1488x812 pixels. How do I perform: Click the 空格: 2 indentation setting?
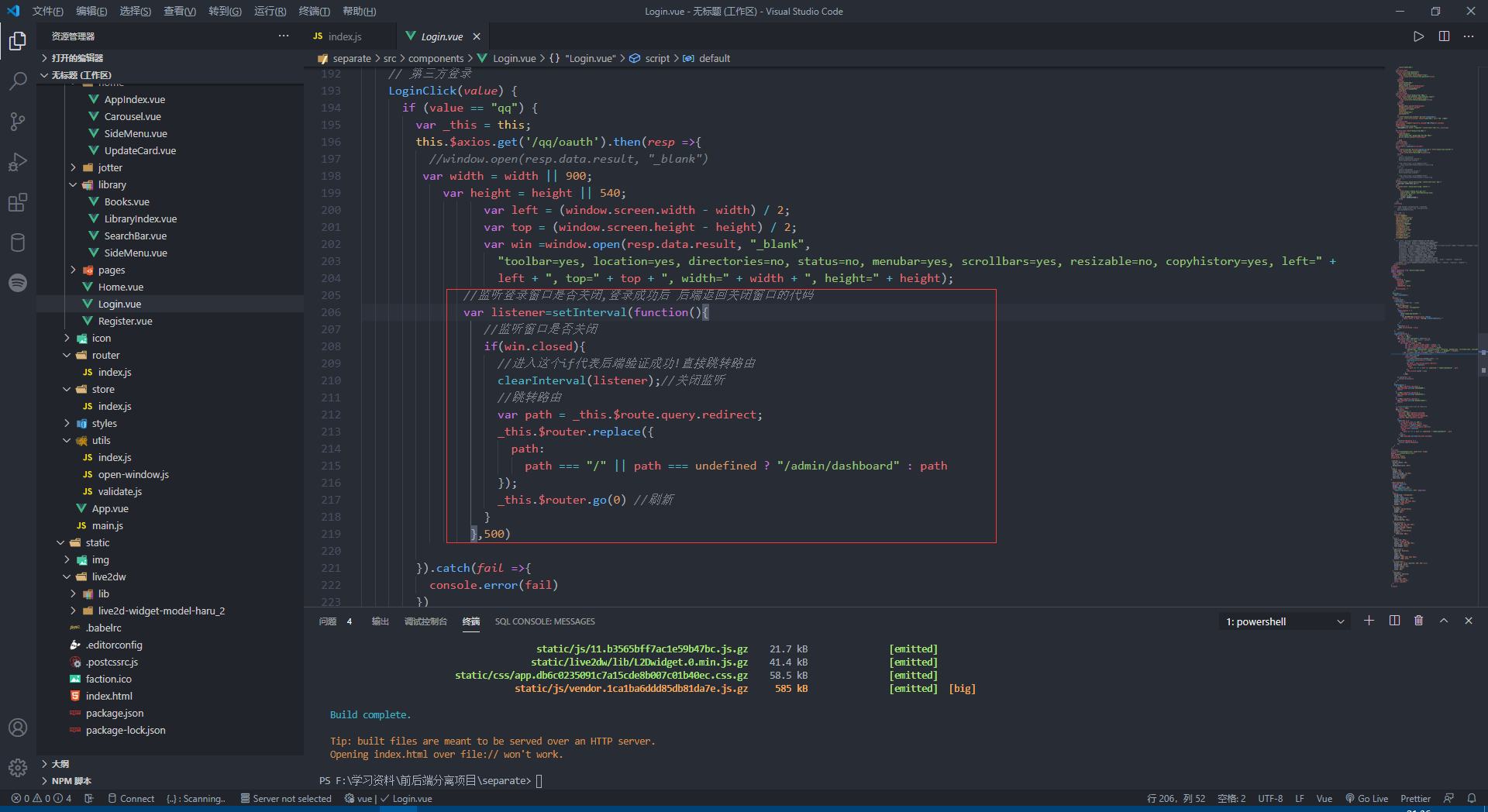(1231, 798)
